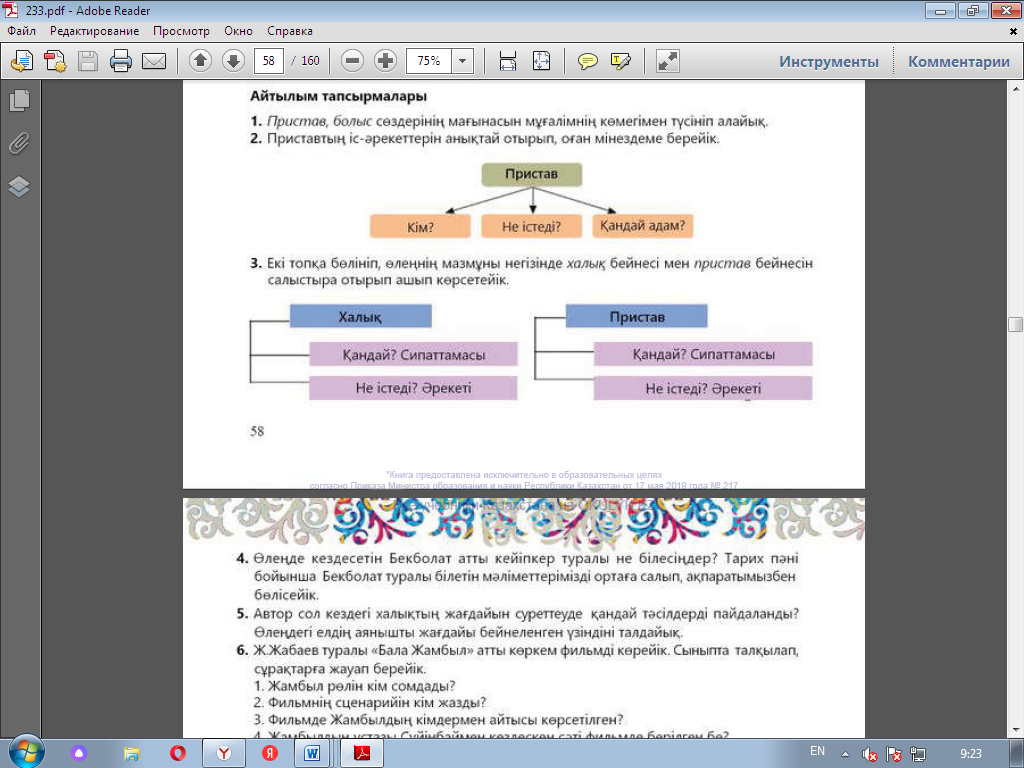Click the Қандай адам? box
This screenshot has width=1024, height=768.
[643, 226]
